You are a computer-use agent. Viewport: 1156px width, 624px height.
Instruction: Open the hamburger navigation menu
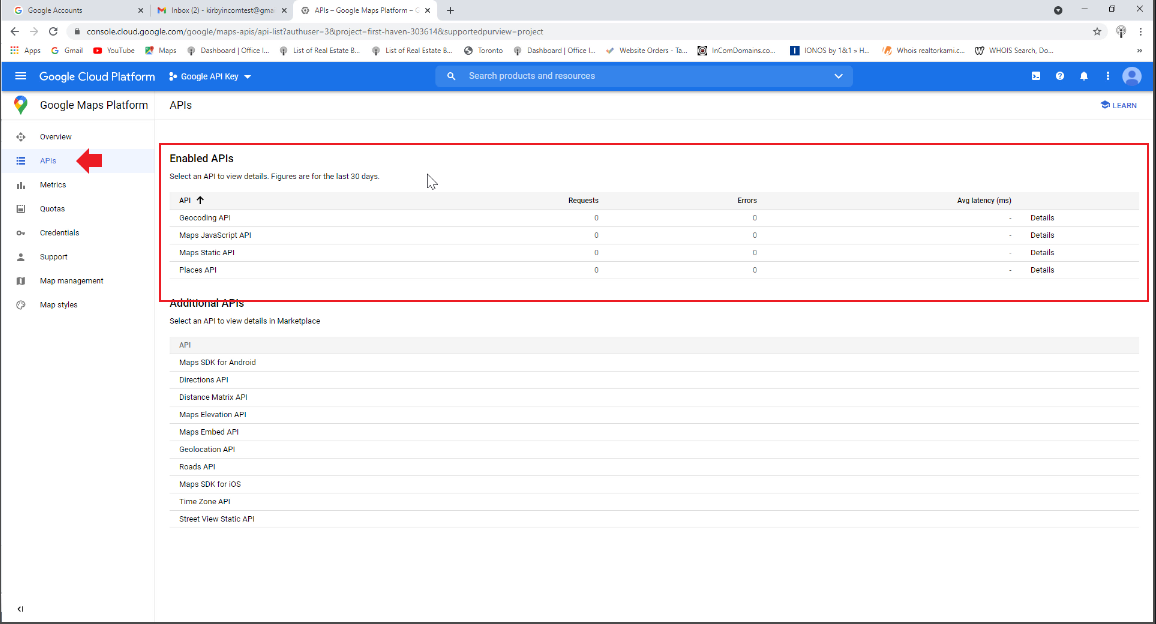20,76
